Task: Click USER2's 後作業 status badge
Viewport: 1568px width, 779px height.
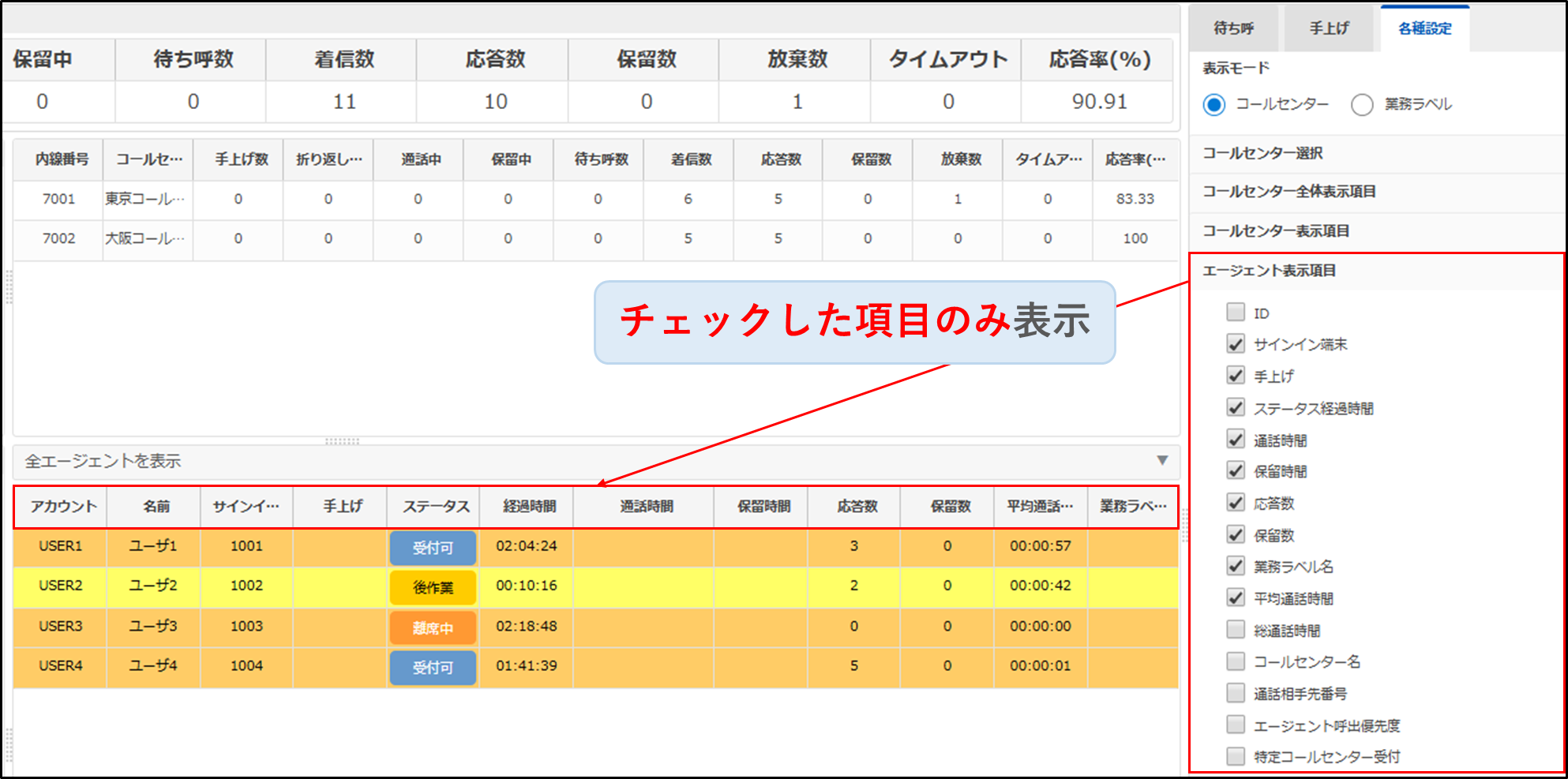Action: coord(433,587)
